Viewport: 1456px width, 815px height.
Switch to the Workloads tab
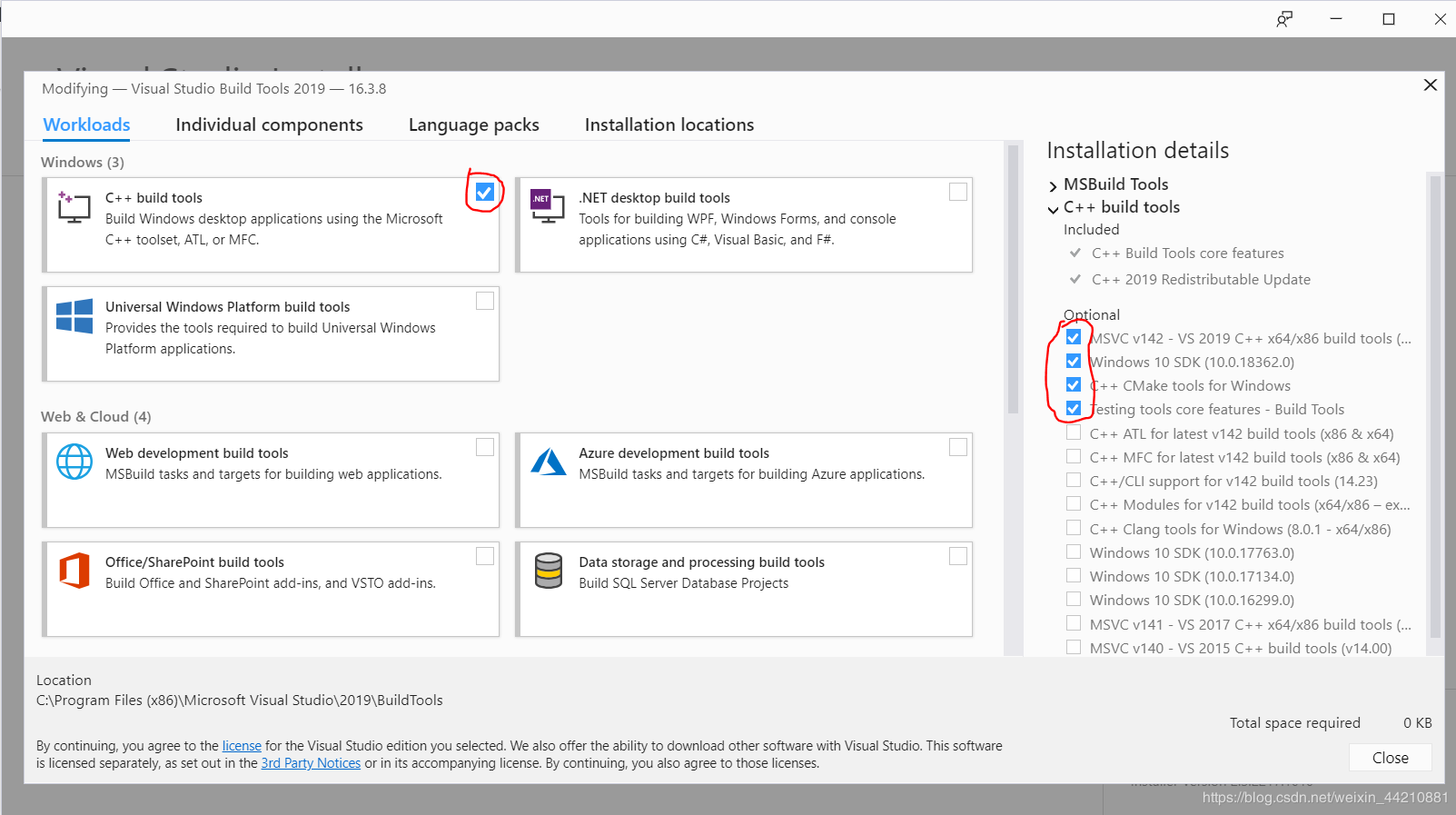pyautogui.click(x=87, y=125)
